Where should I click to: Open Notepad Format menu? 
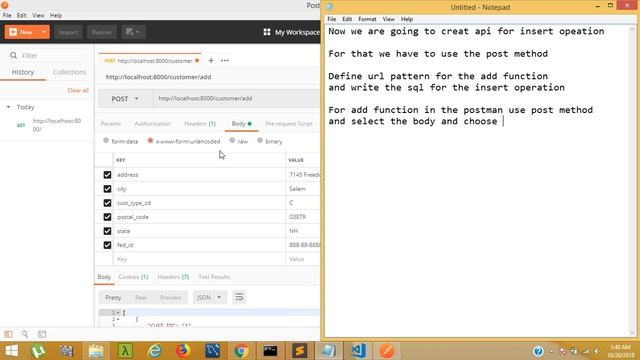pos(367,19)
